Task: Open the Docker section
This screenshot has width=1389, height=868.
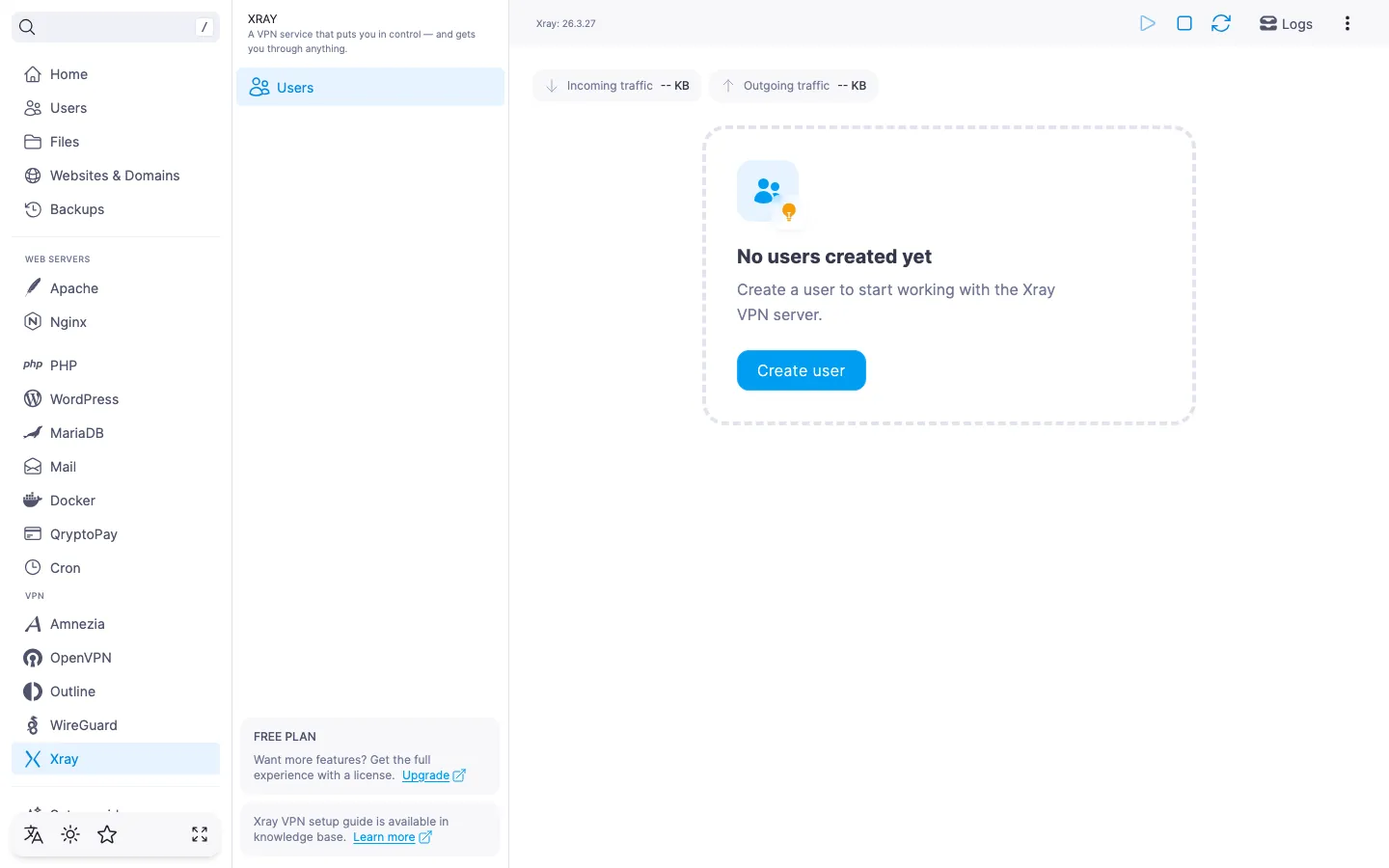Action: (116, 501)
